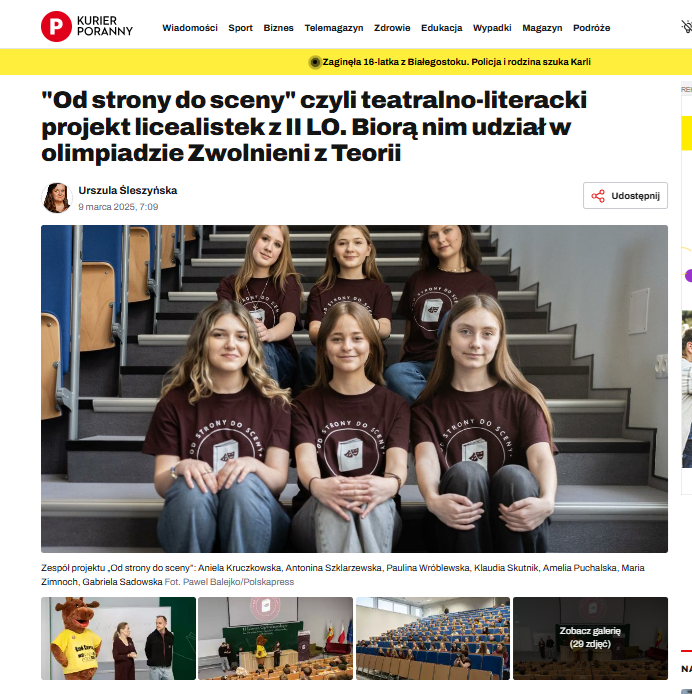Open the moose mascot gallery thumbnail

coord(118,638)
